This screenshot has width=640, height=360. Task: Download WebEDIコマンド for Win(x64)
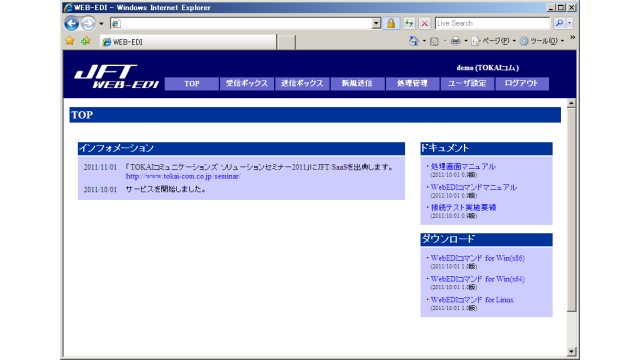pyautogui.click(x=478, y=279)
